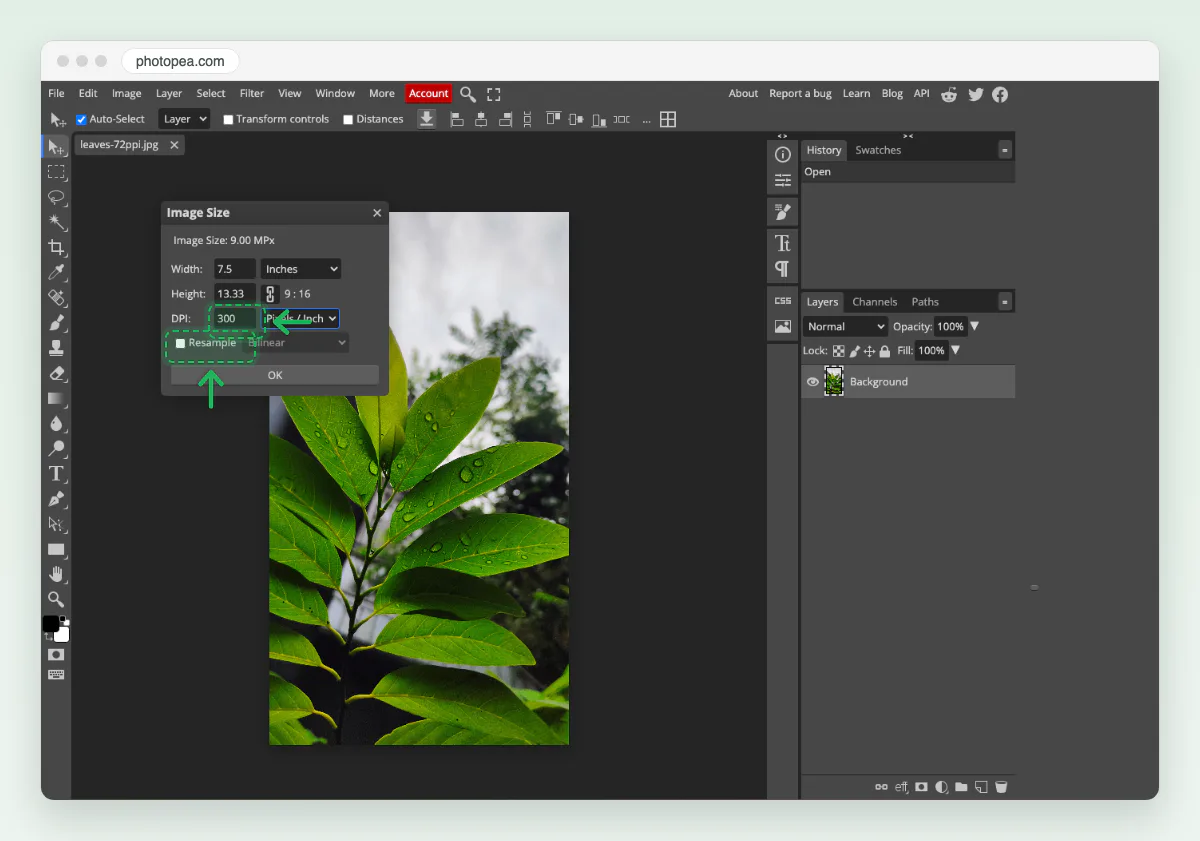Select the Brush tool
1200x841 pixels.
pyautogui.click(x=56, y=322)
